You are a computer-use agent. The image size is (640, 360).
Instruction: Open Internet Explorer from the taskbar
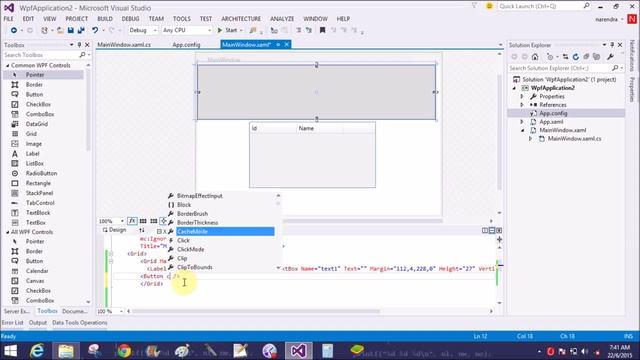37,351
